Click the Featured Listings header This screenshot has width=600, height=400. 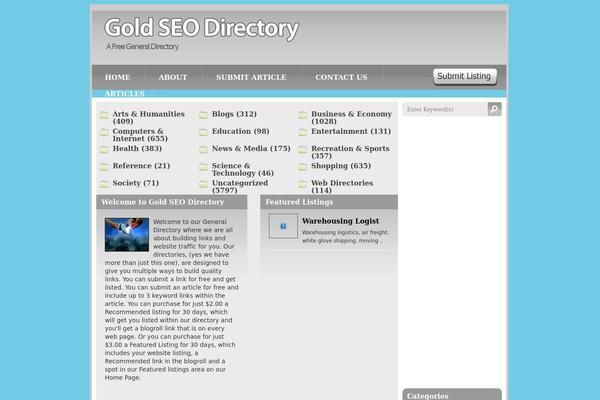(x=329, y=202)
